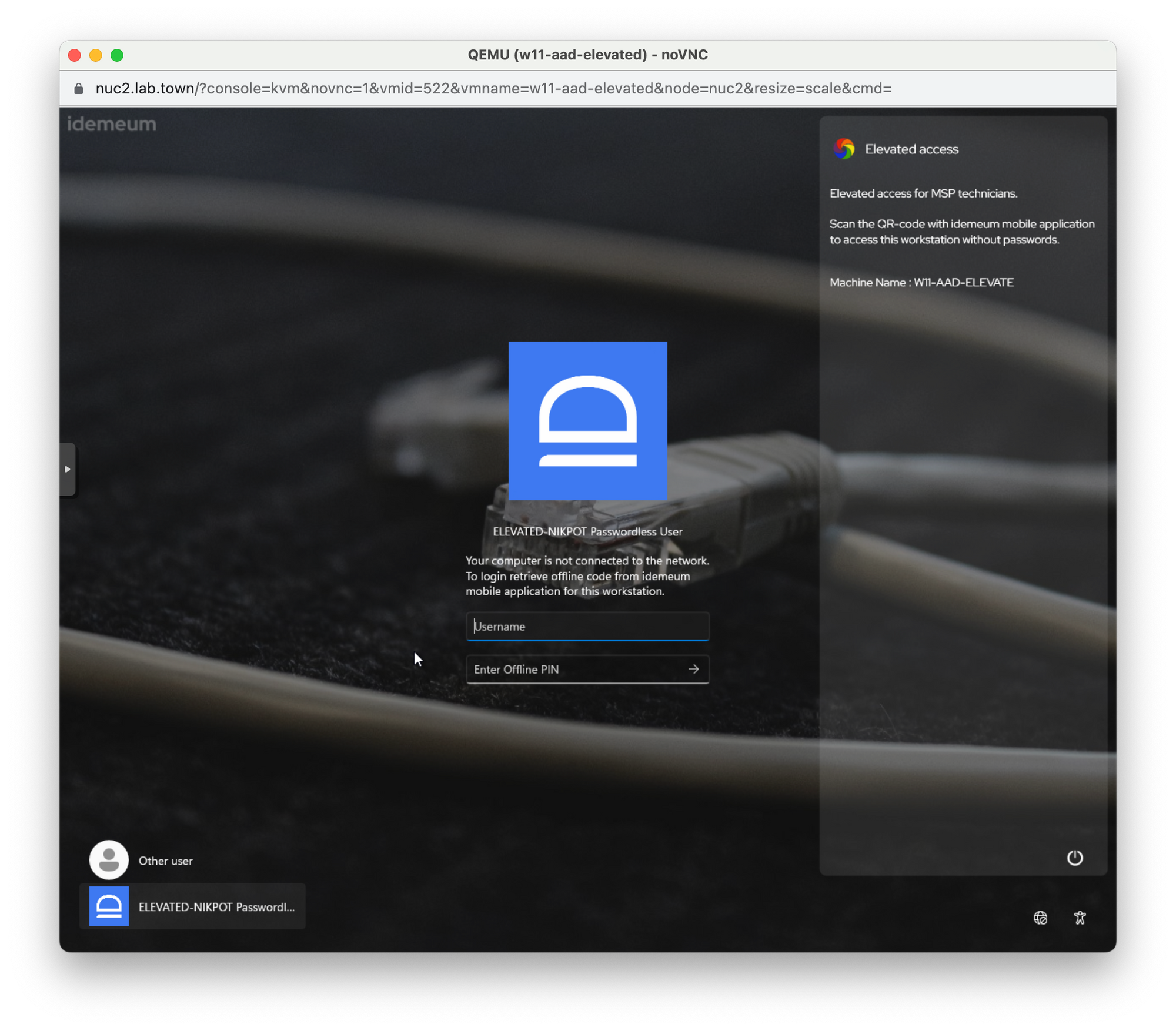Viewport: 1176px width, 1031px height.
Task: Open the network globe icon
Action: pyautogui.click(x=1040, y=918)
